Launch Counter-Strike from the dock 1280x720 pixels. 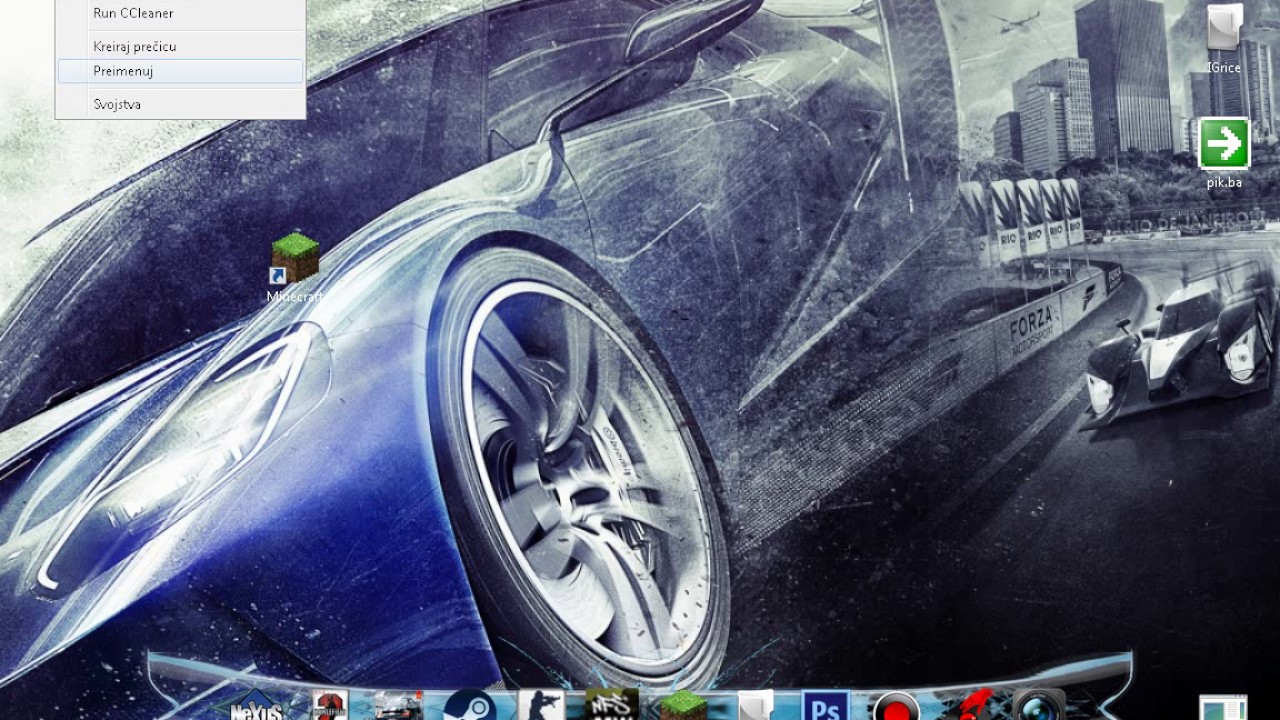pos(541,705)
